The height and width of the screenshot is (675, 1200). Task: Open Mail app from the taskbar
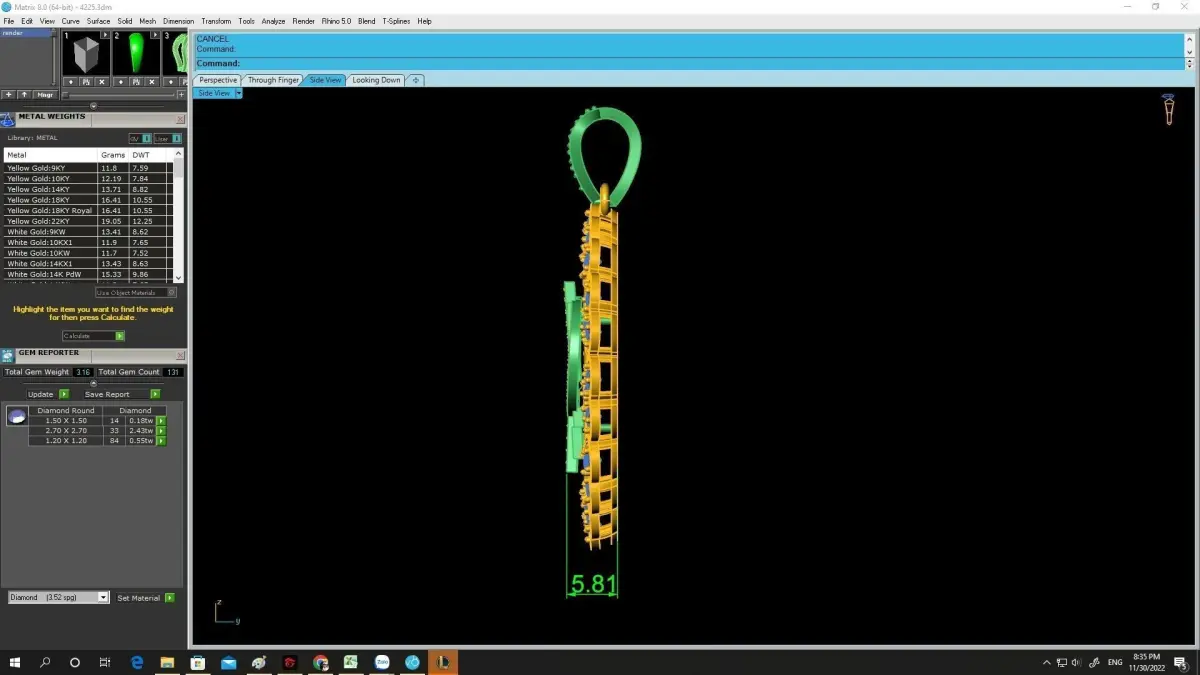pyautogui.click(x=229, y=662)
